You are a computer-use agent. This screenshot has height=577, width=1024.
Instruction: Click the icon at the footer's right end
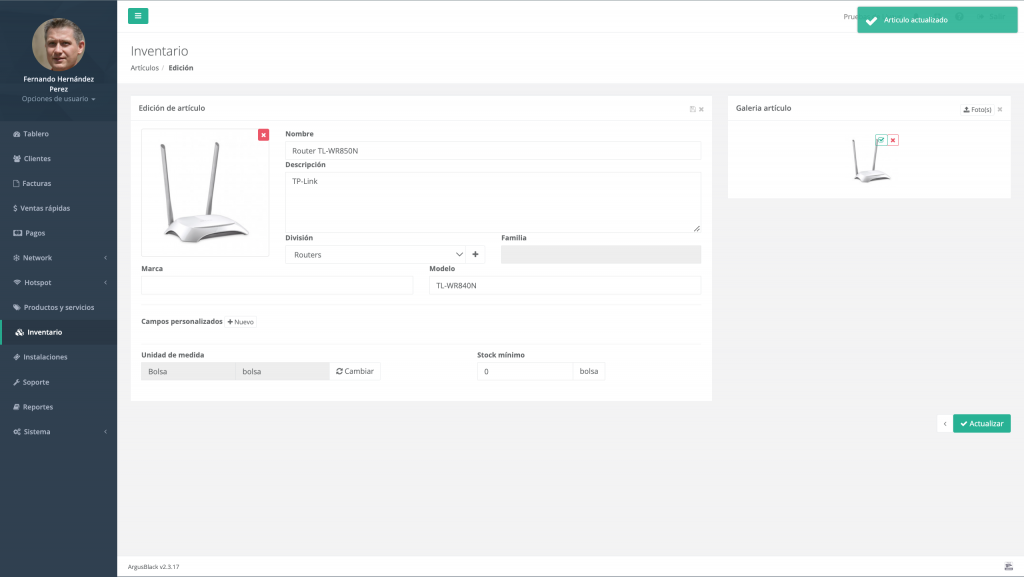click(x=1008, y=567)
